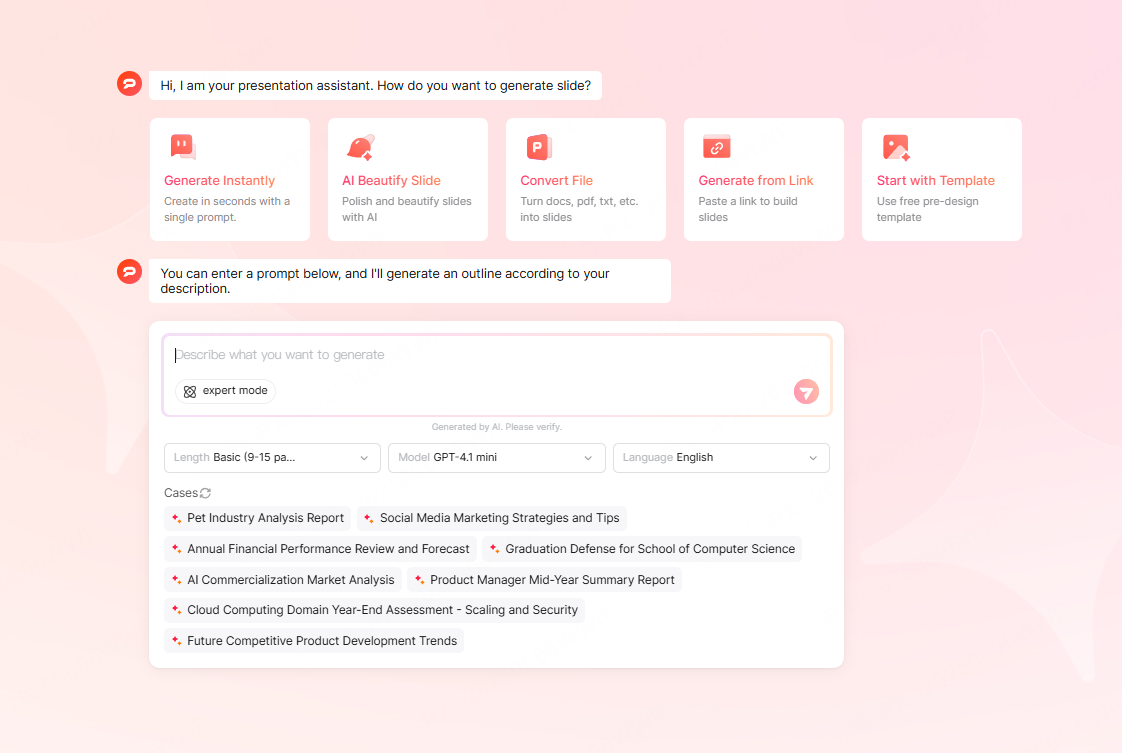Screen dimensions: 1122x753
Task: Enable expert mode glasses icon
Action: (x=190, y=391)
